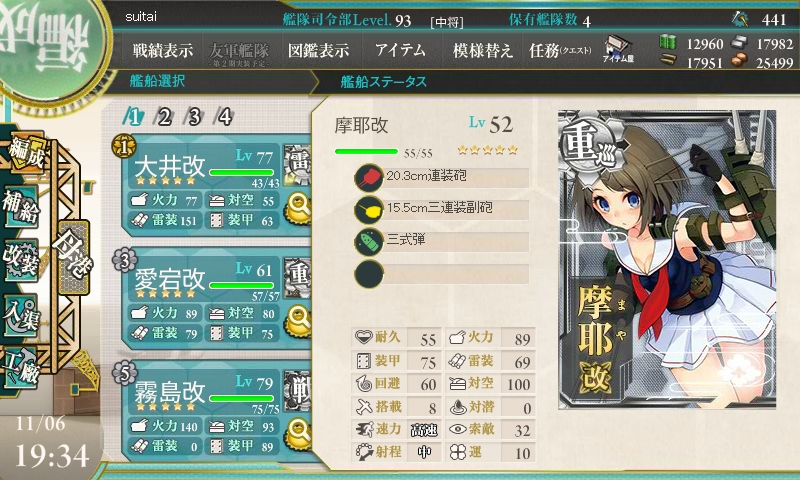This screenshot has width=800, height=480.
Task: Click the empty fourth equipment slot
Action: [x=442, y=274]
